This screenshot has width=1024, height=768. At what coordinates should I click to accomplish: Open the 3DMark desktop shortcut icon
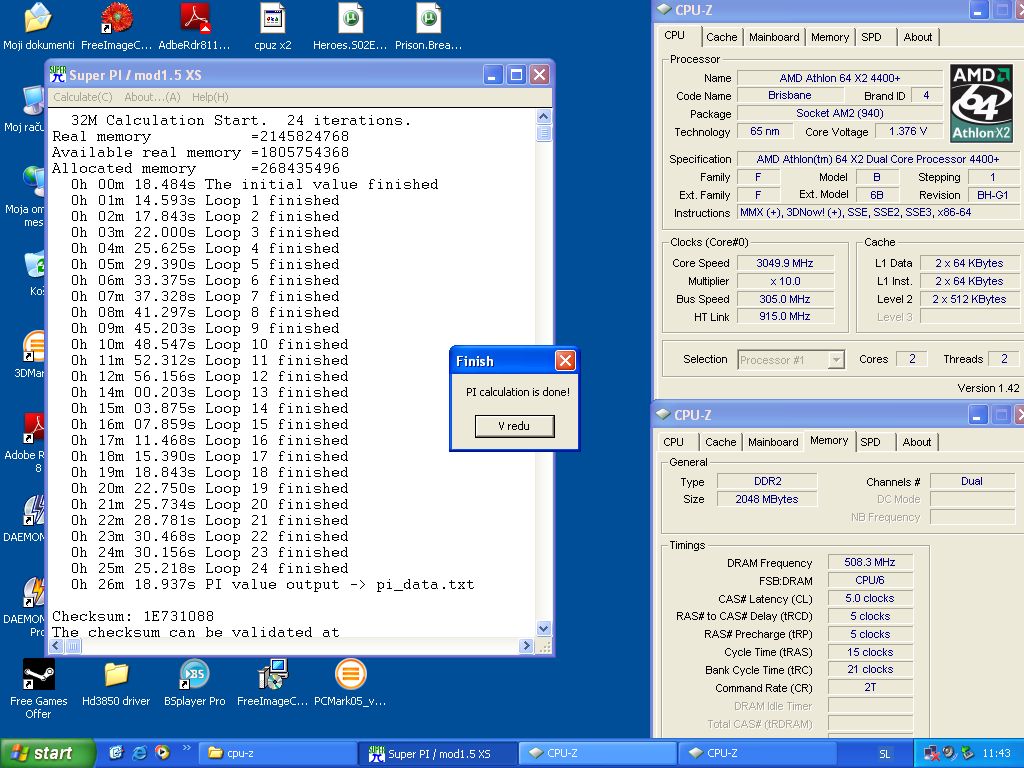[33, 346]
